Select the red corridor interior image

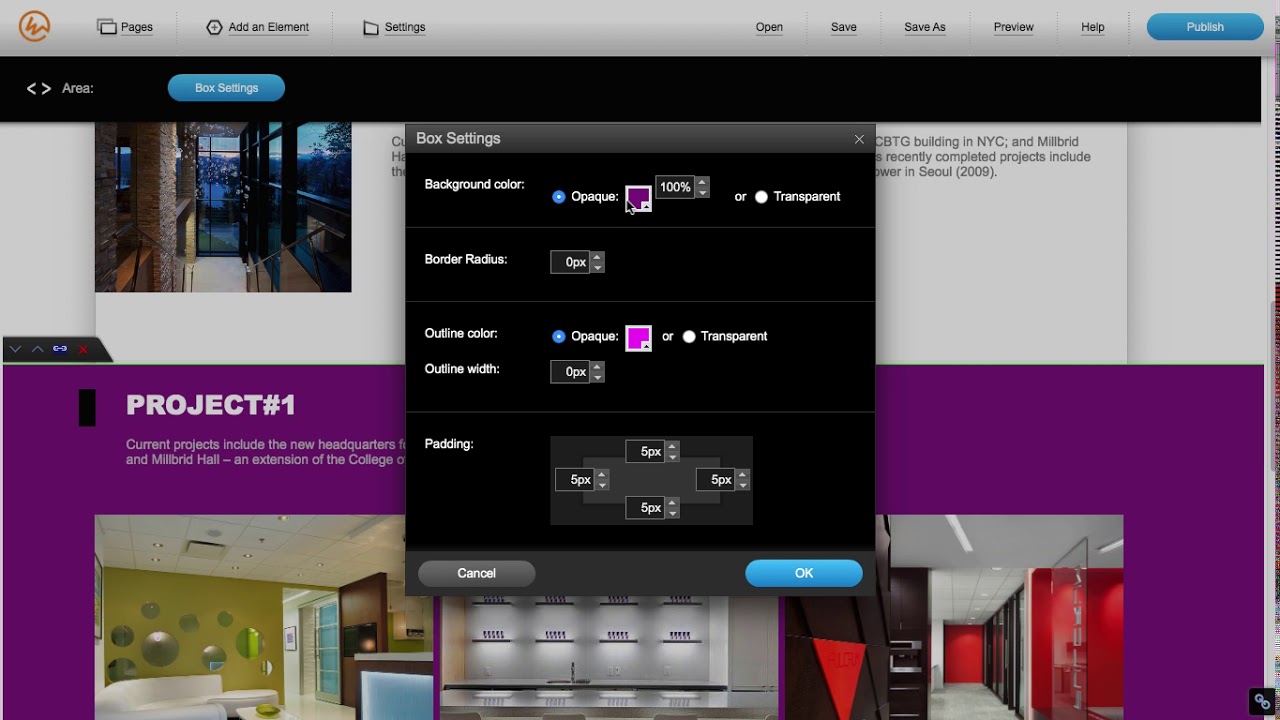954,617
